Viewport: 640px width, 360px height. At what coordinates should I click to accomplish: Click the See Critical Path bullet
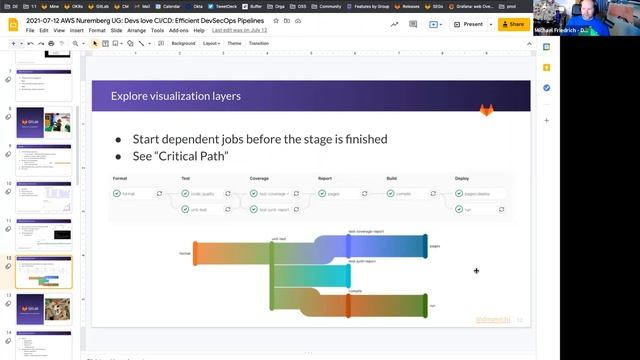180,156
